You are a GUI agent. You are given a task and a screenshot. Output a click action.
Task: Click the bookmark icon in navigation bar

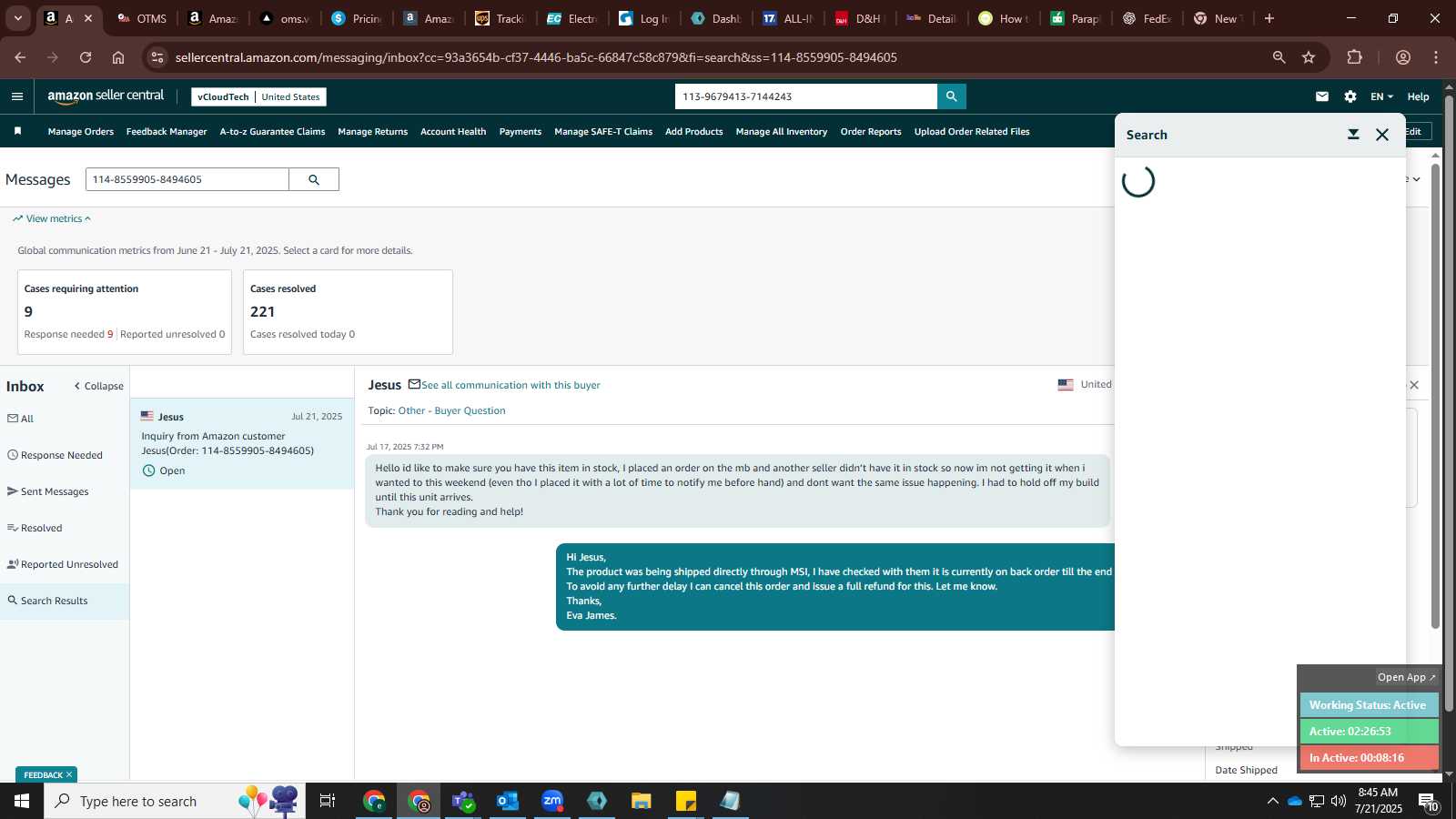coord(17,131)
